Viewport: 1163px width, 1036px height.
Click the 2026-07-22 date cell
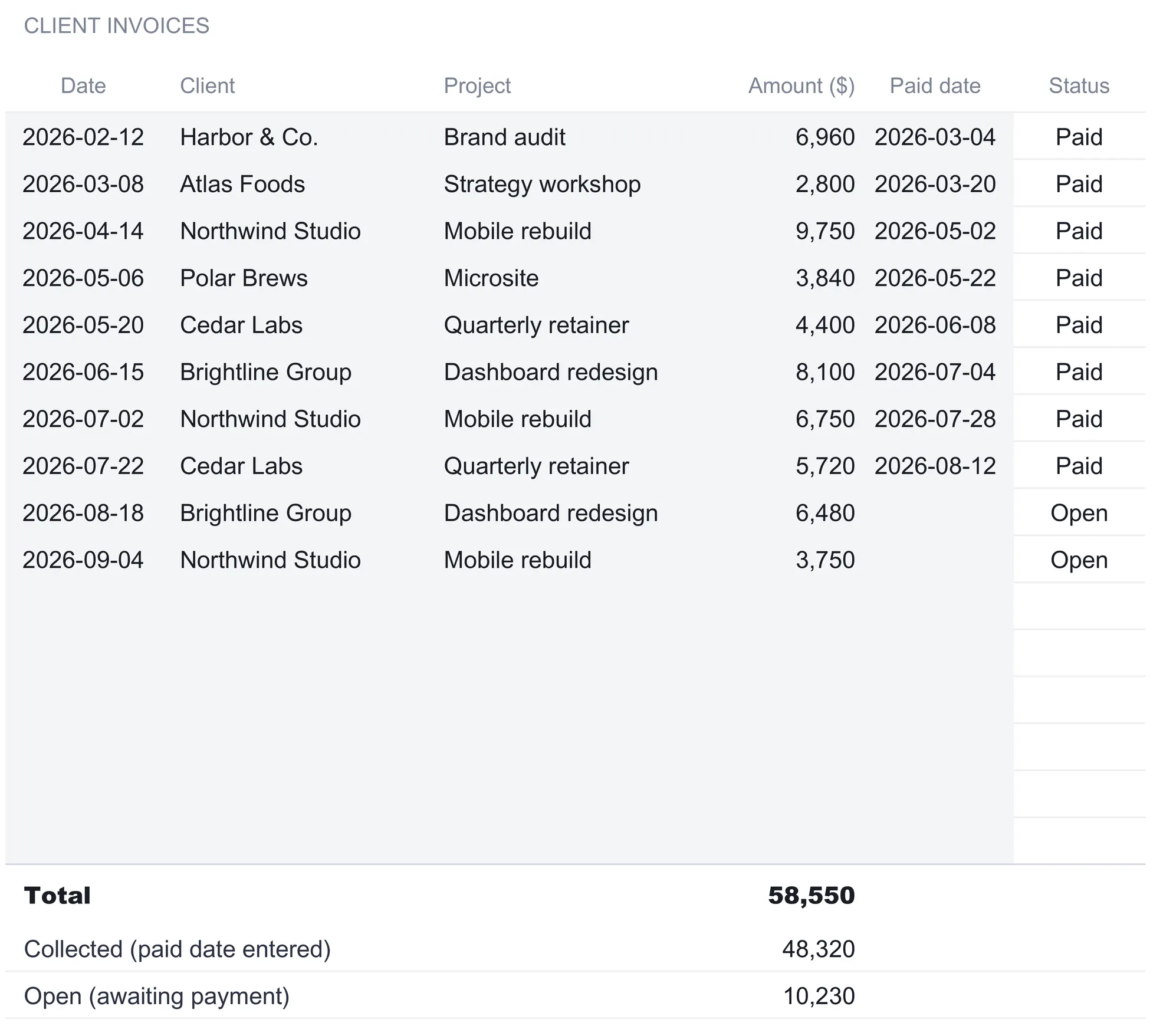[x=83, y=466]
